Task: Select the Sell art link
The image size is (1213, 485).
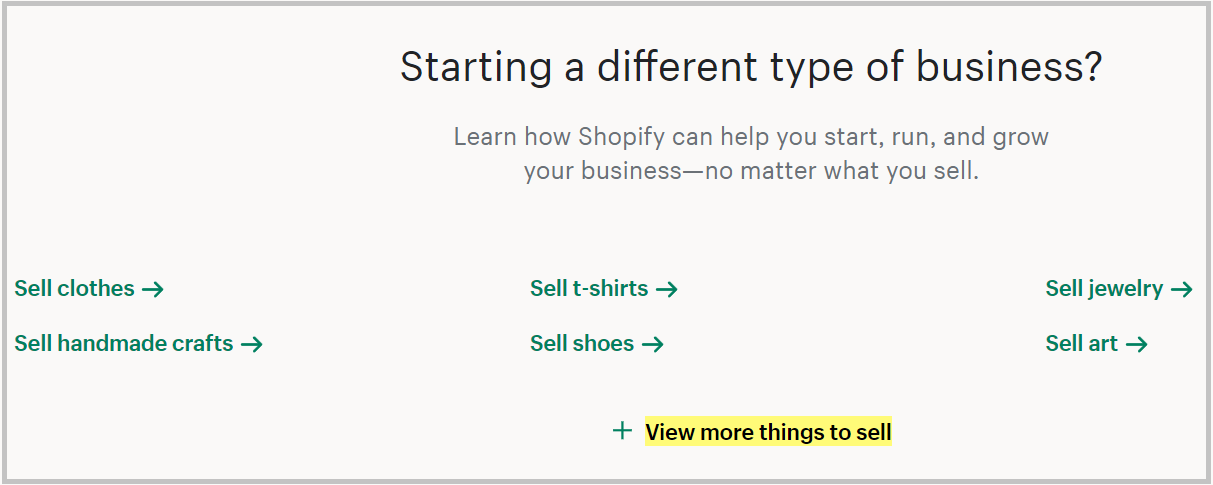Action: tap(1082, 344)
